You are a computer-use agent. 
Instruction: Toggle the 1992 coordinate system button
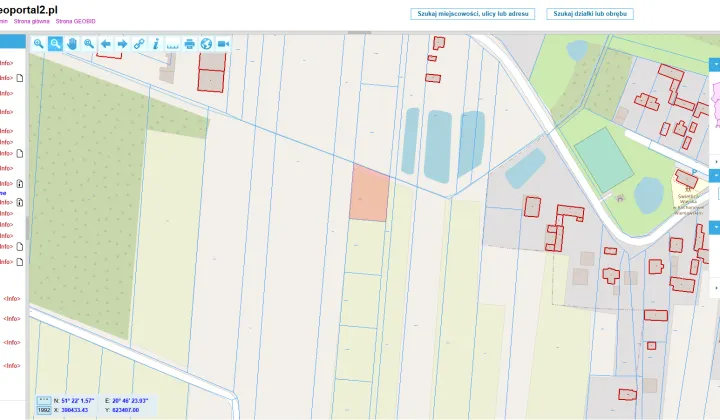[44, 410]
